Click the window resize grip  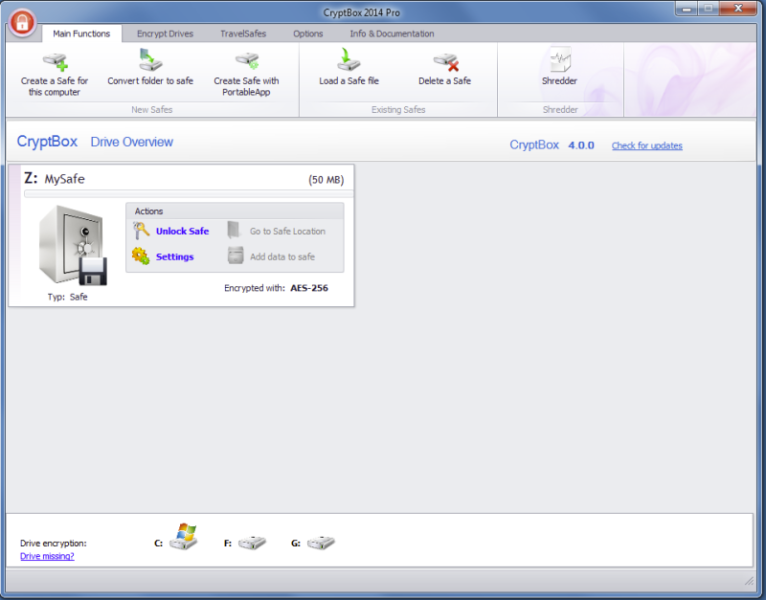pyautogui.click(x=748, y=580)
